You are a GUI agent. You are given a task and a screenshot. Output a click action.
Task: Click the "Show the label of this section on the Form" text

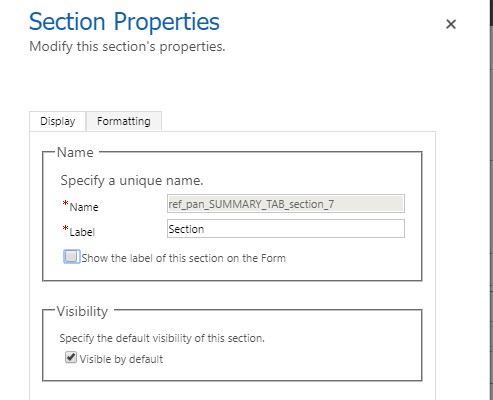(184, 258)
